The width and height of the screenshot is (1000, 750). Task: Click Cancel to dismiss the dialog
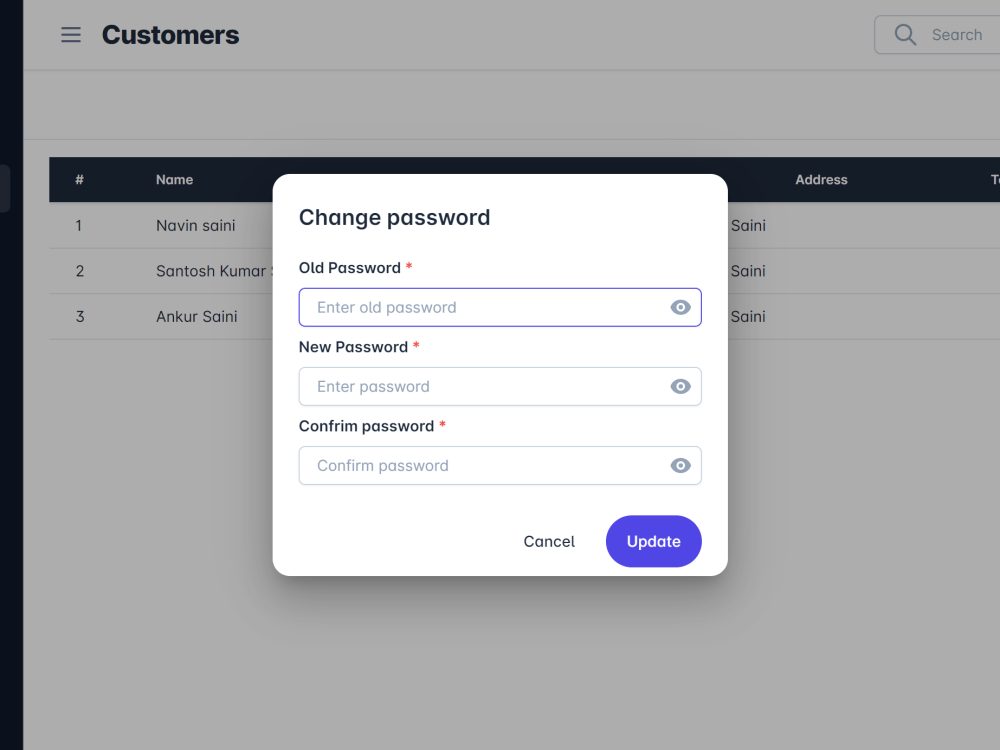pos(548,541)
